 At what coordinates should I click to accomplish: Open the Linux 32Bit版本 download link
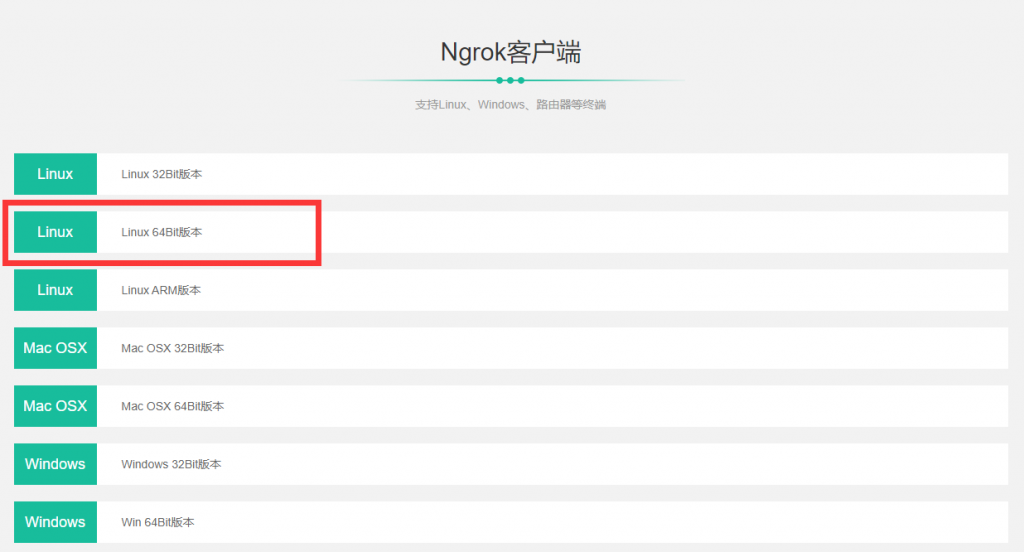tap(161, 174)
